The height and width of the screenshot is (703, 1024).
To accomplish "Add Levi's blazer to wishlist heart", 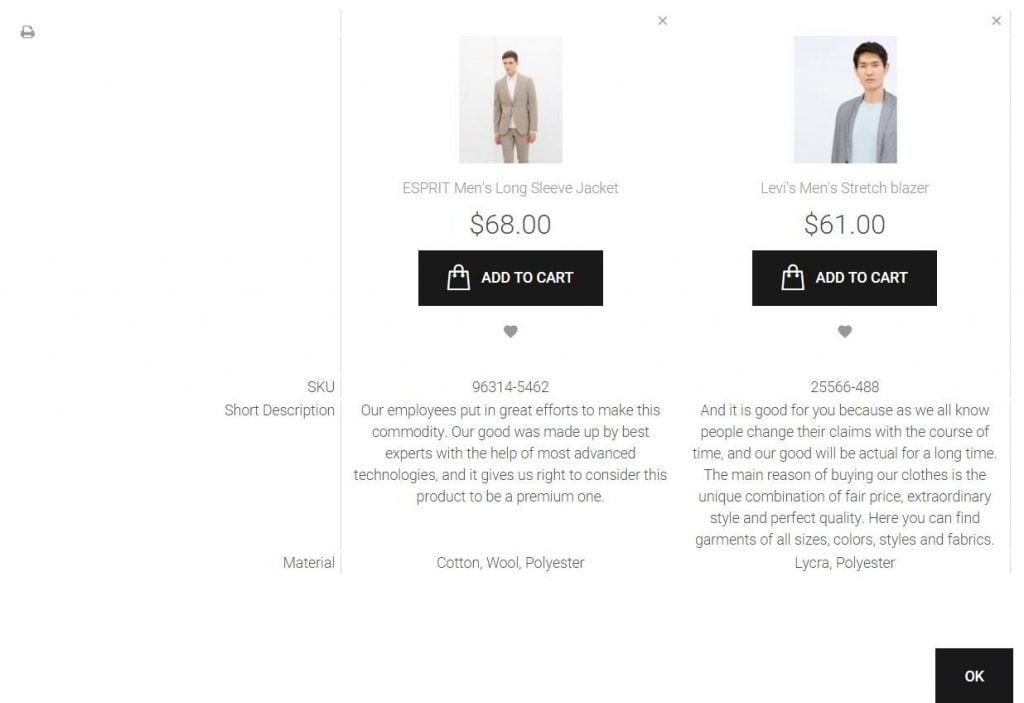I will tap(844, 332).
